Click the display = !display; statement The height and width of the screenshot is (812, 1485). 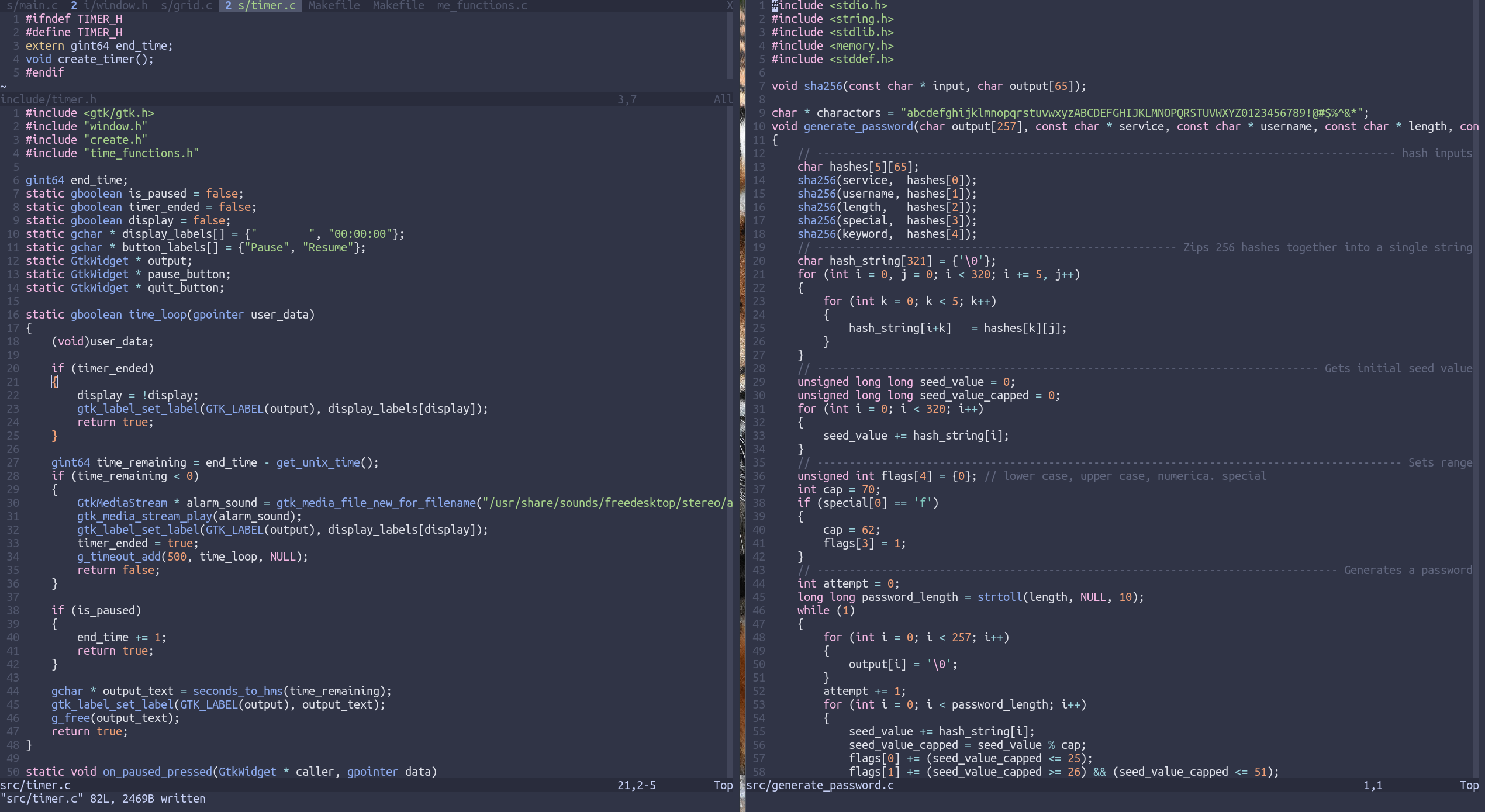138,395
